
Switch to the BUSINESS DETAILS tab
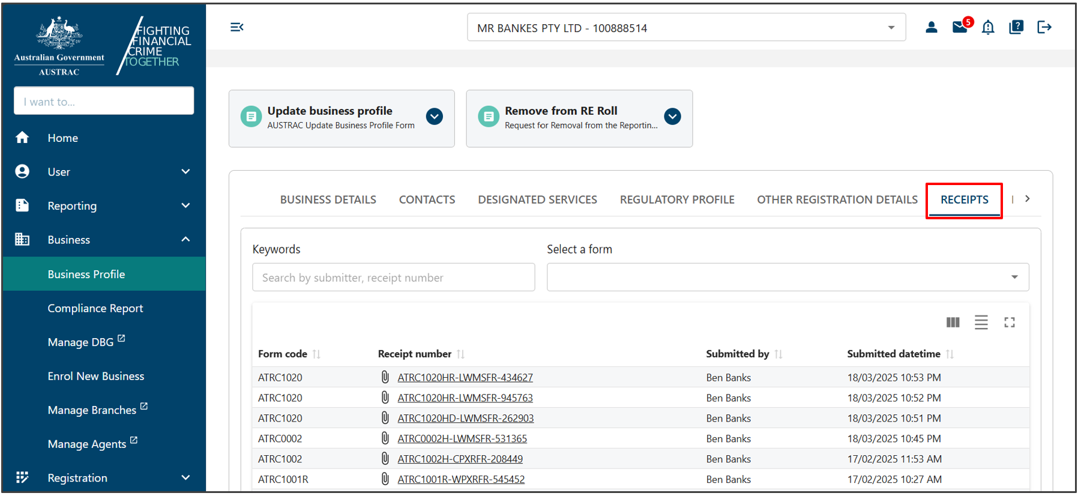pyautogui.click(x=328, y=200)
